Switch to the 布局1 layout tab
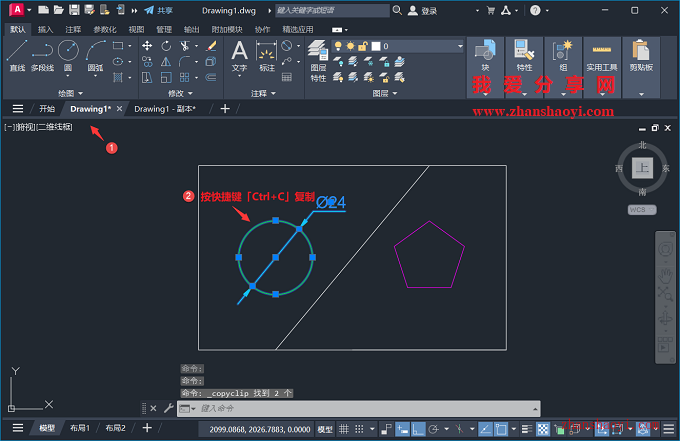Screen dimensions: 680x441 pyautogui.click(x=80, y=428)
